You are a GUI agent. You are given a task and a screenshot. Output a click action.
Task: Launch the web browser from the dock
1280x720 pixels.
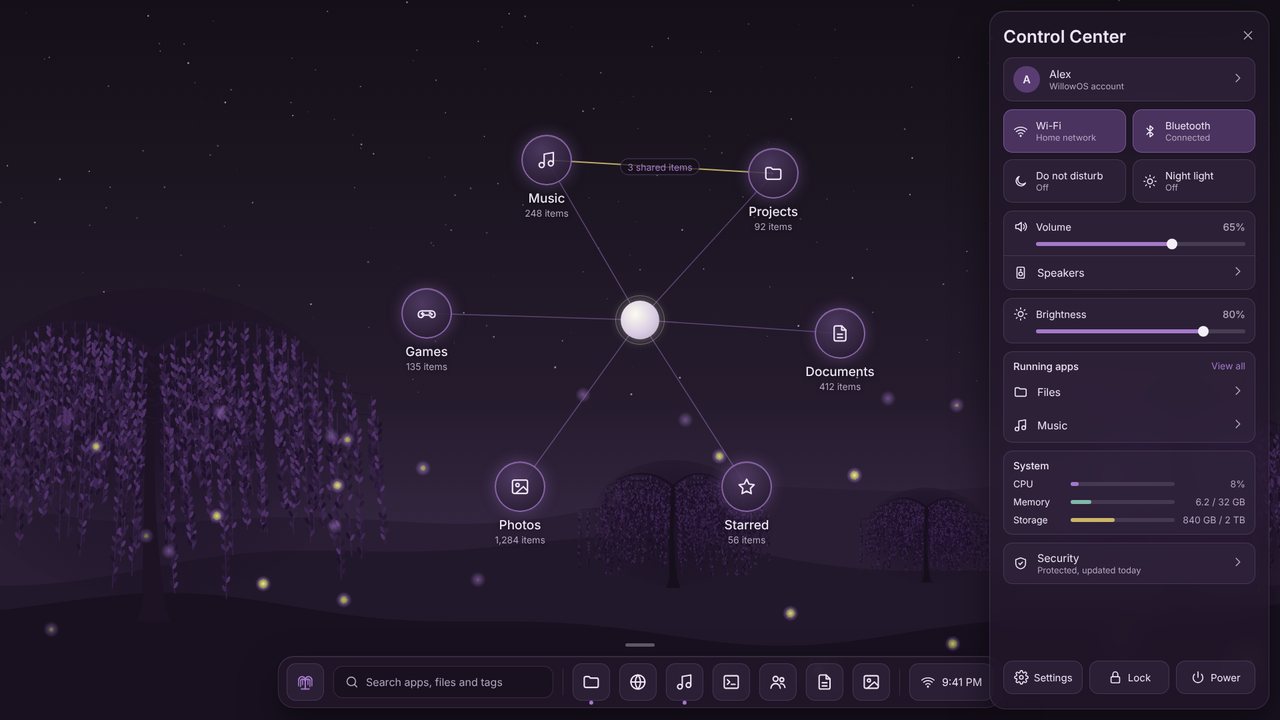coord(638,682)
